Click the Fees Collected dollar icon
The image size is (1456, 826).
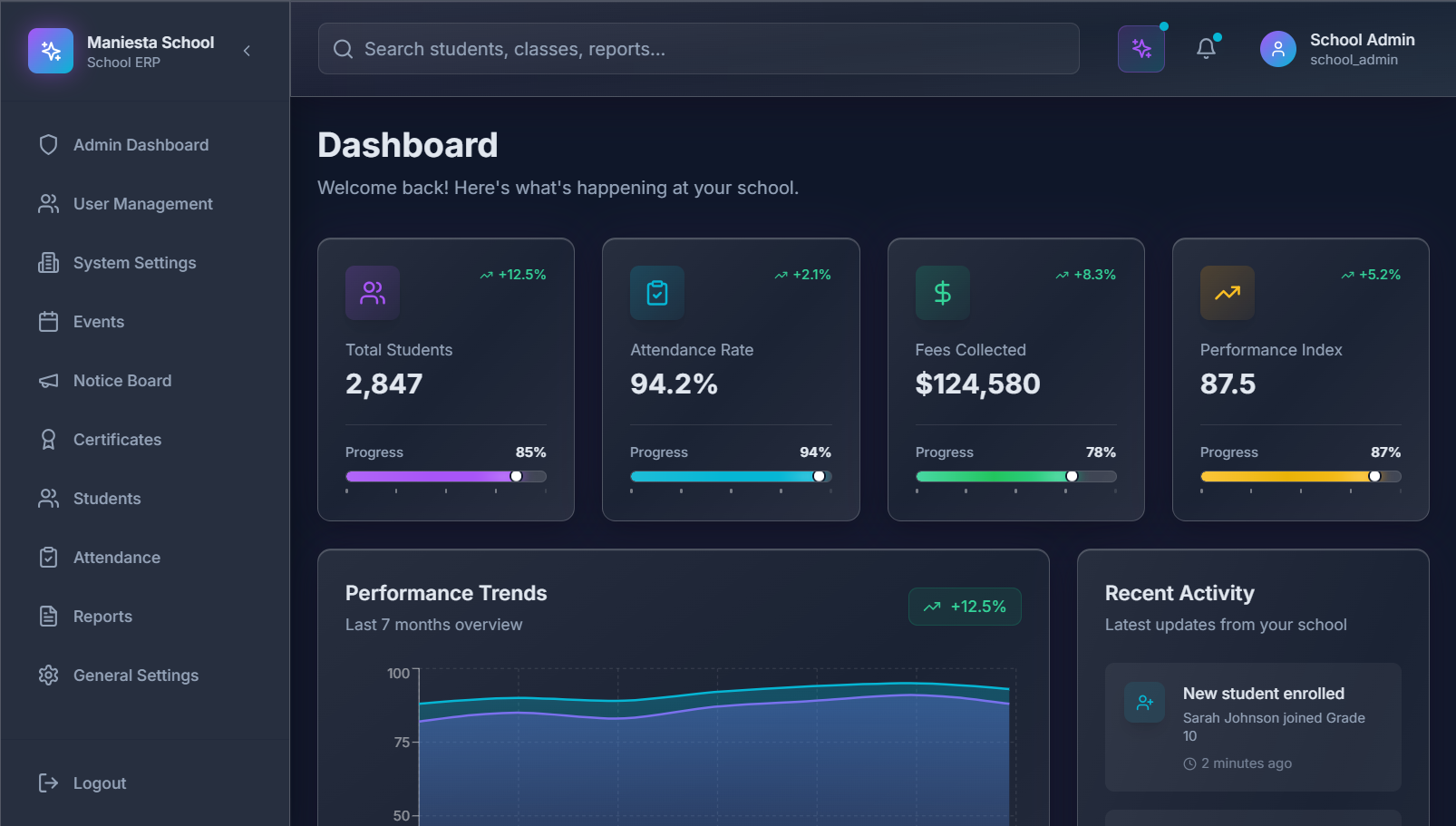[x=943, y=293]
